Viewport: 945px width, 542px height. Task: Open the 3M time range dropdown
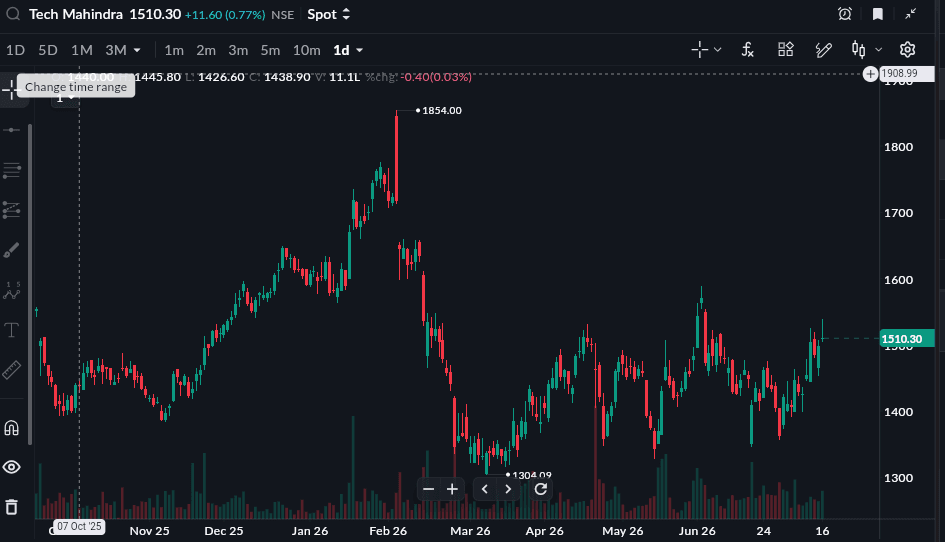click(123, 50)
